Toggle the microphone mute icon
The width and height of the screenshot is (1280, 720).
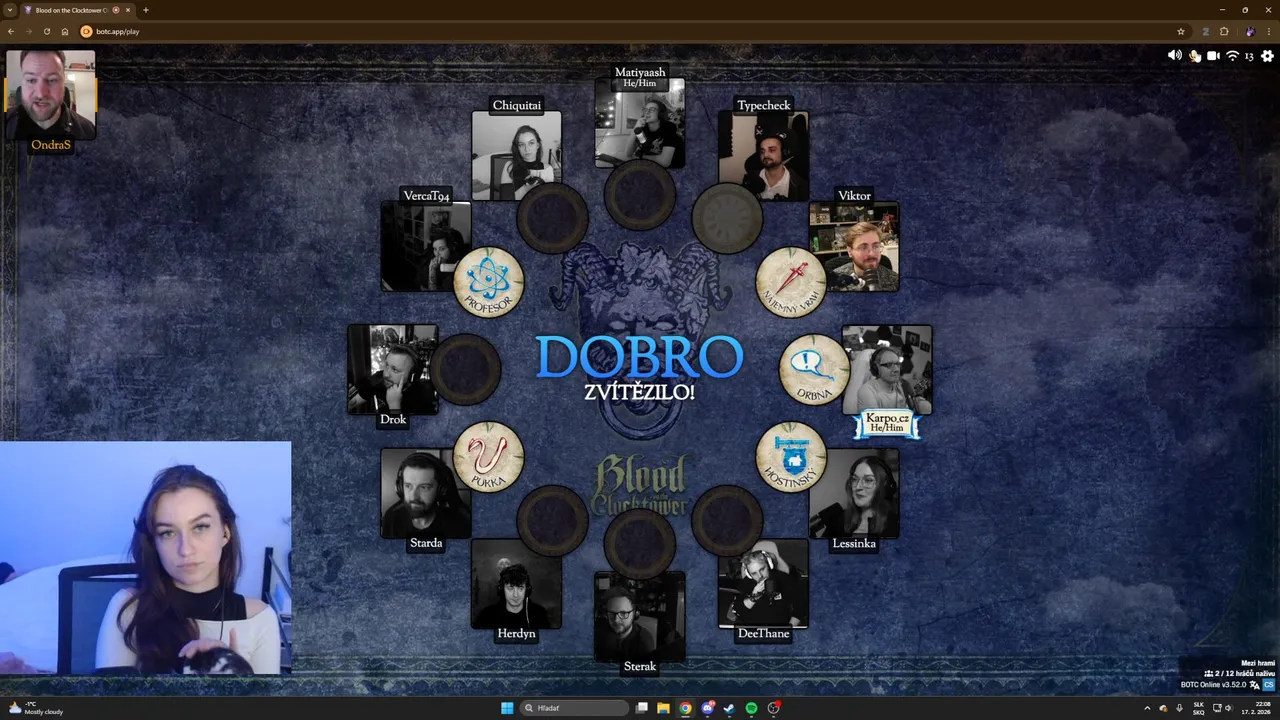pyautogui.click(x=1195, y=56)
